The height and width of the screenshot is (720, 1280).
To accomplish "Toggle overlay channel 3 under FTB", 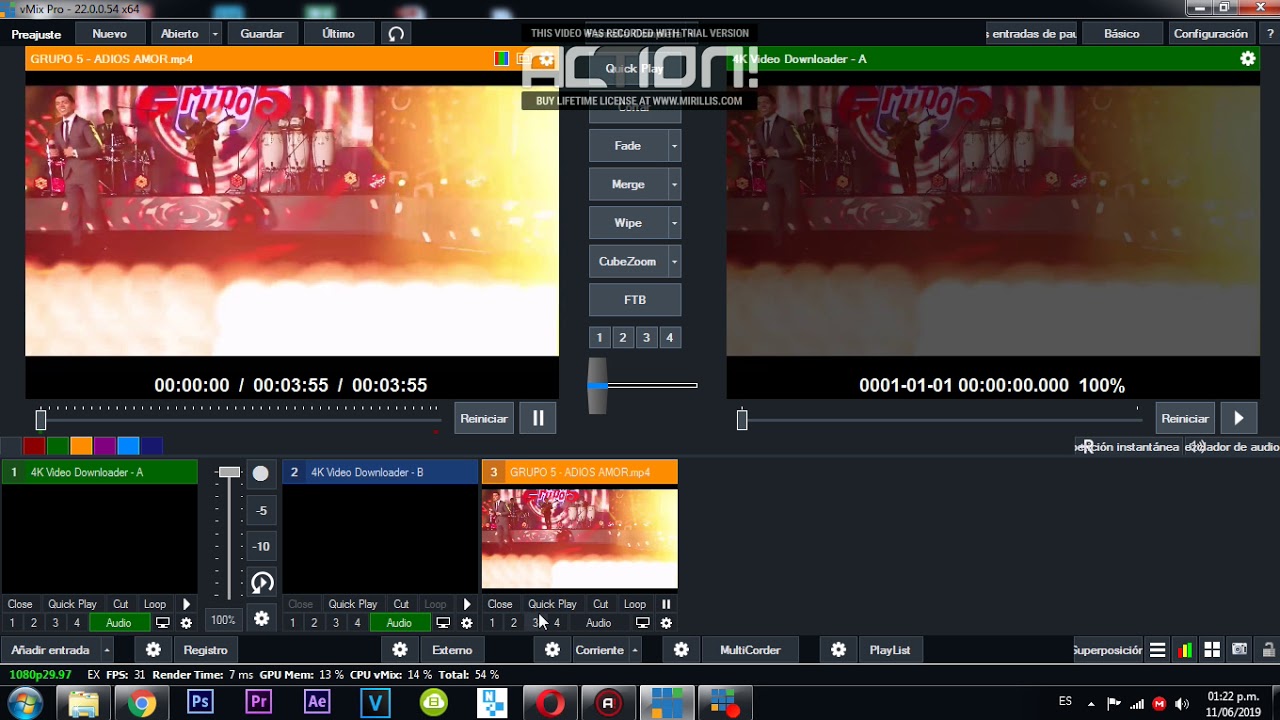I will (646, 338).
